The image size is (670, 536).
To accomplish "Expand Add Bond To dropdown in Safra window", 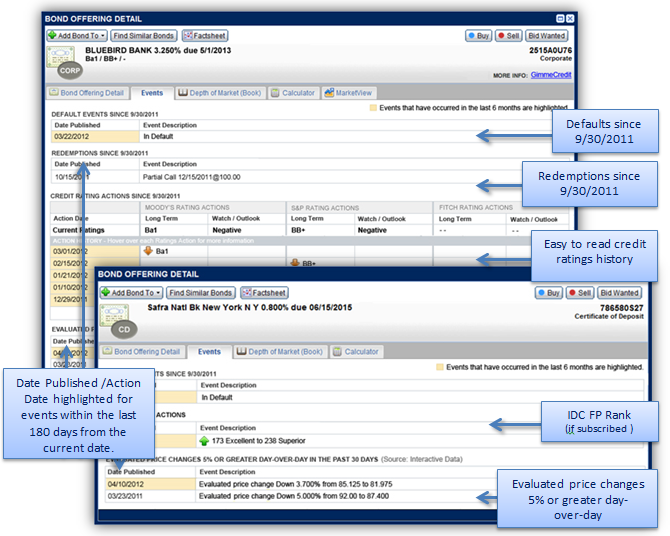I will (131, 293).
